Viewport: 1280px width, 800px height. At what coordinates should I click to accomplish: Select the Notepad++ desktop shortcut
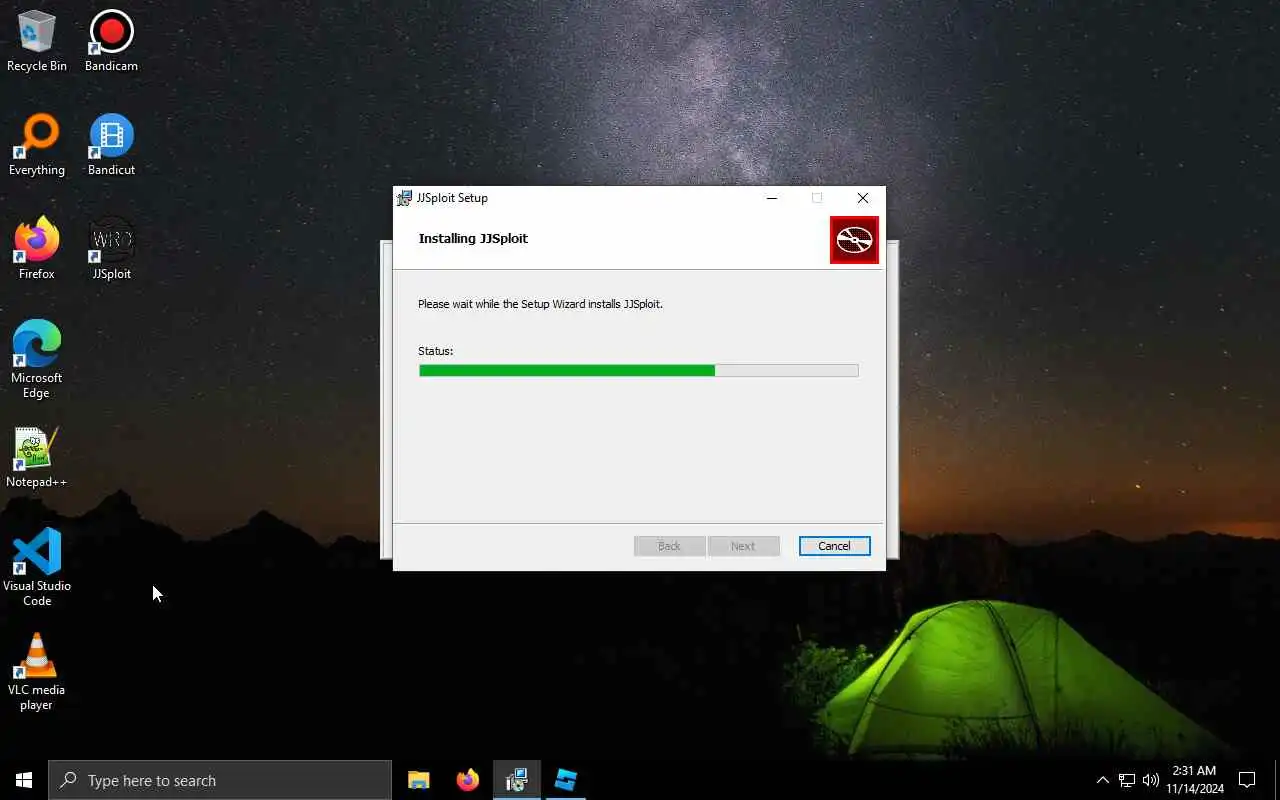[x=37, y=458]
